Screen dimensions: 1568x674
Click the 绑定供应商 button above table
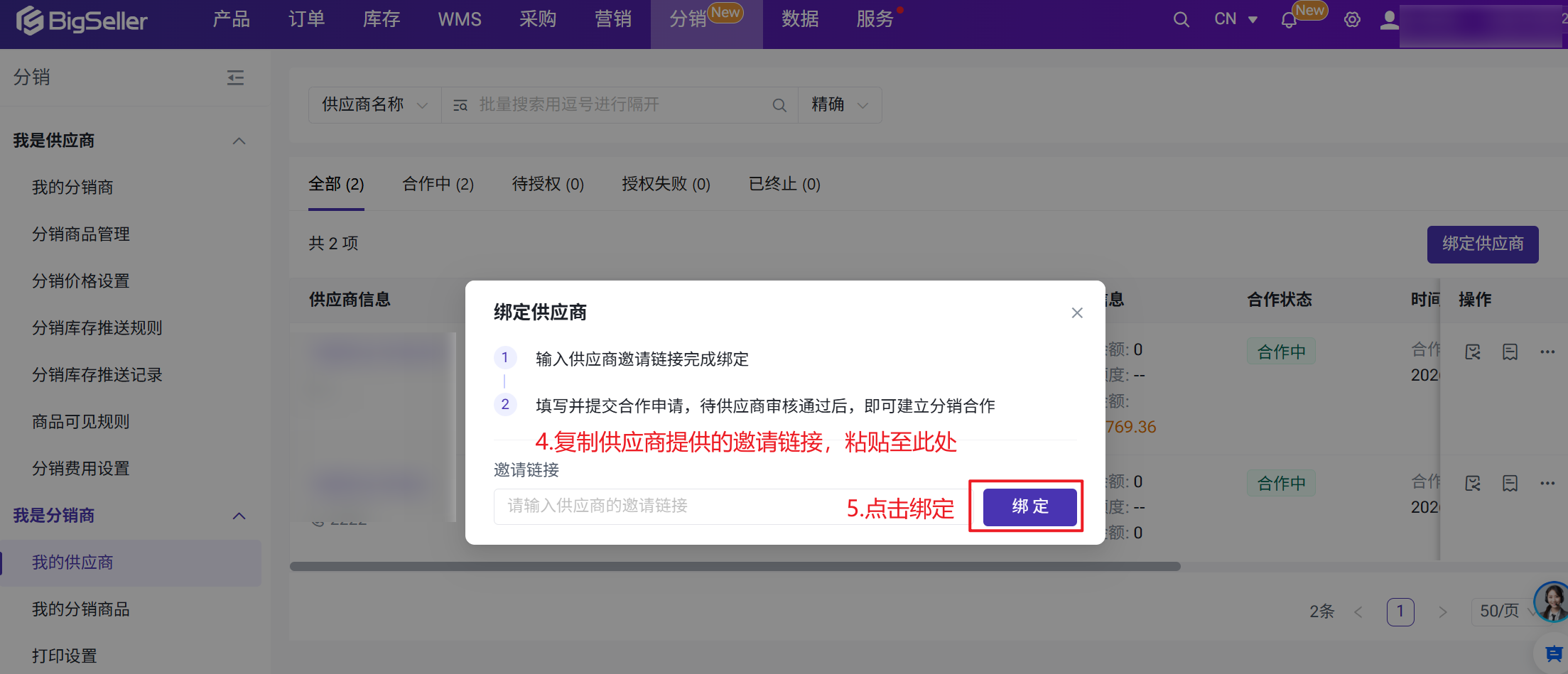pos(1482,244)
